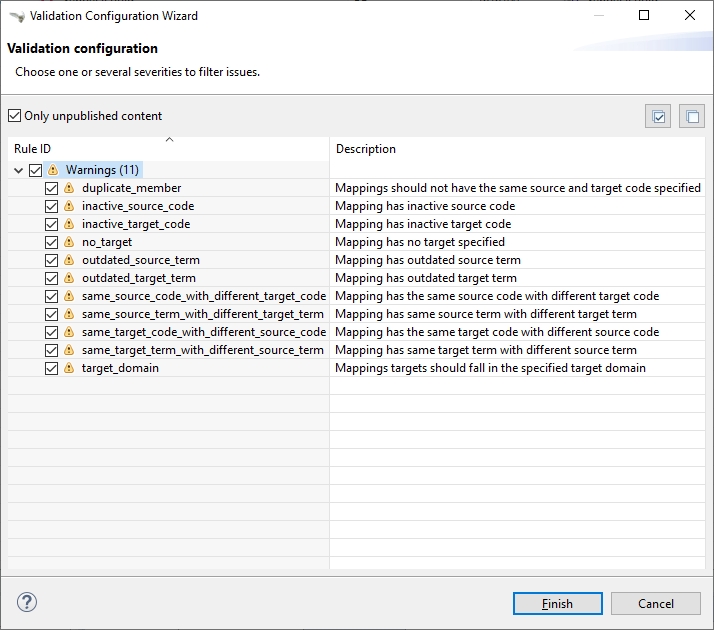Toggle the Warnings (11) group checkbox
The height and width of the screenshot is (630, 714).
[35, 170]
